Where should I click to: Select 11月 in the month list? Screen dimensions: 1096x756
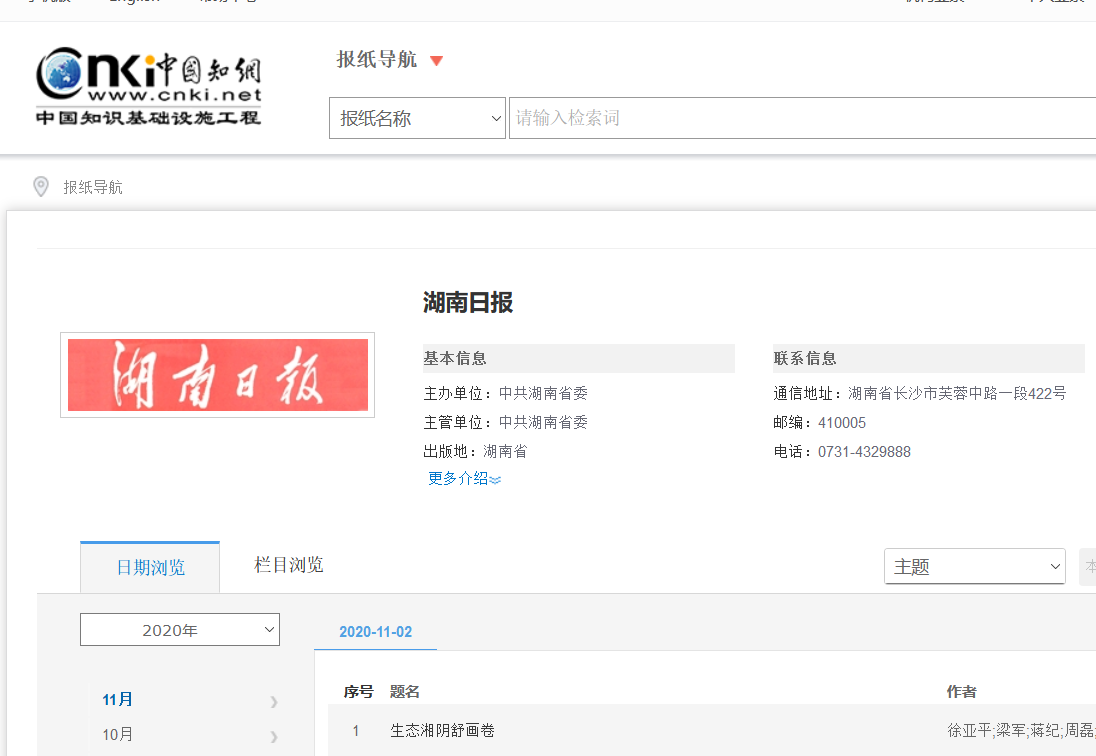[118, 700]
